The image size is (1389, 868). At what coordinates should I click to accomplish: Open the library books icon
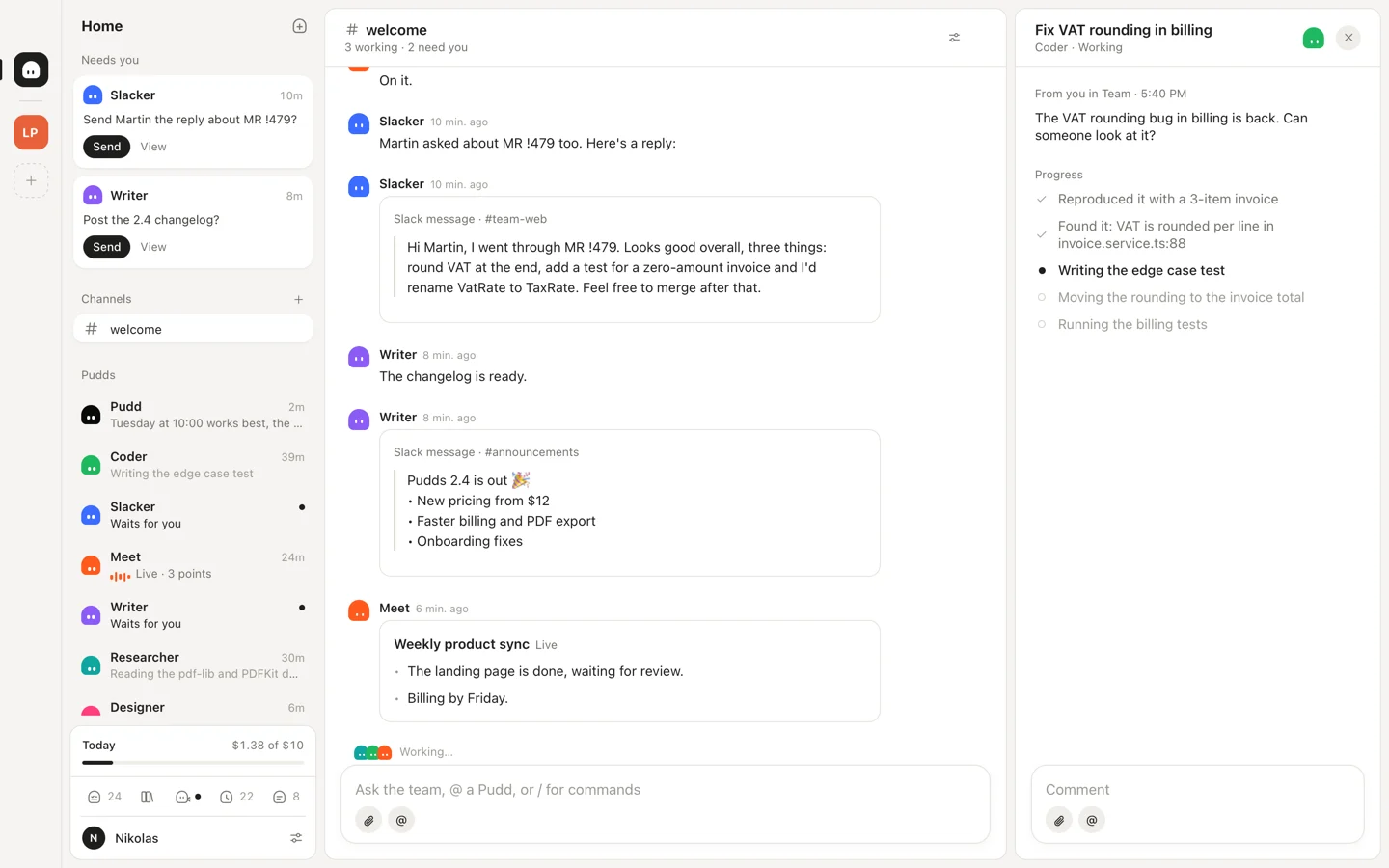point(148,797)
